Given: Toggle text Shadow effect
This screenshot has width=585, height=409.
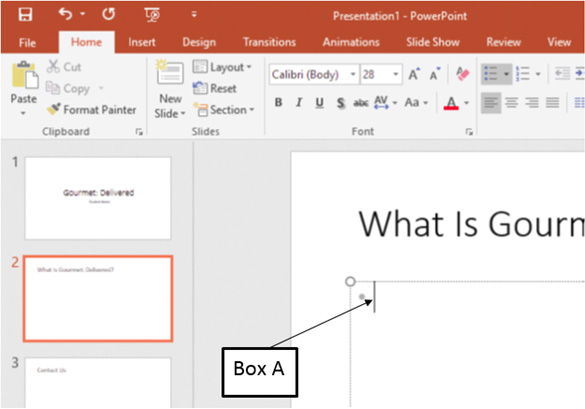Looking at the screenshot, I should coord(340,102).
